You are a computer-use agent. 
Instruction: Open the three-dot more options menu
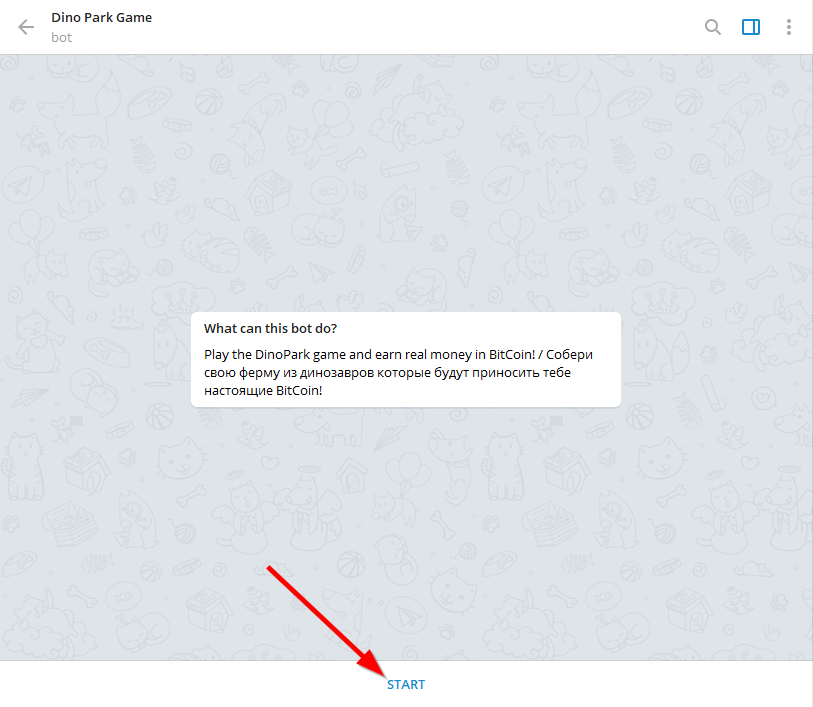(x=789, y=27)
